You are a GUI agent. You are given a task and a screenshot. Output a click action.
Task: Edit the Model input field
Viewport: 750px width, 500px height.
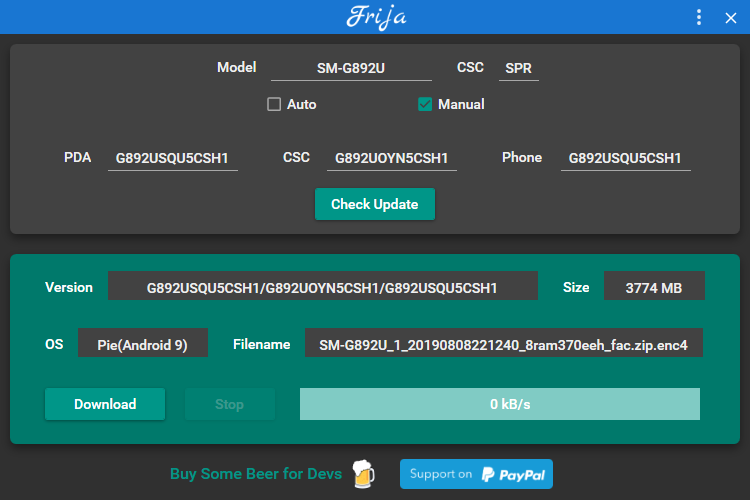tap(351, 68)
